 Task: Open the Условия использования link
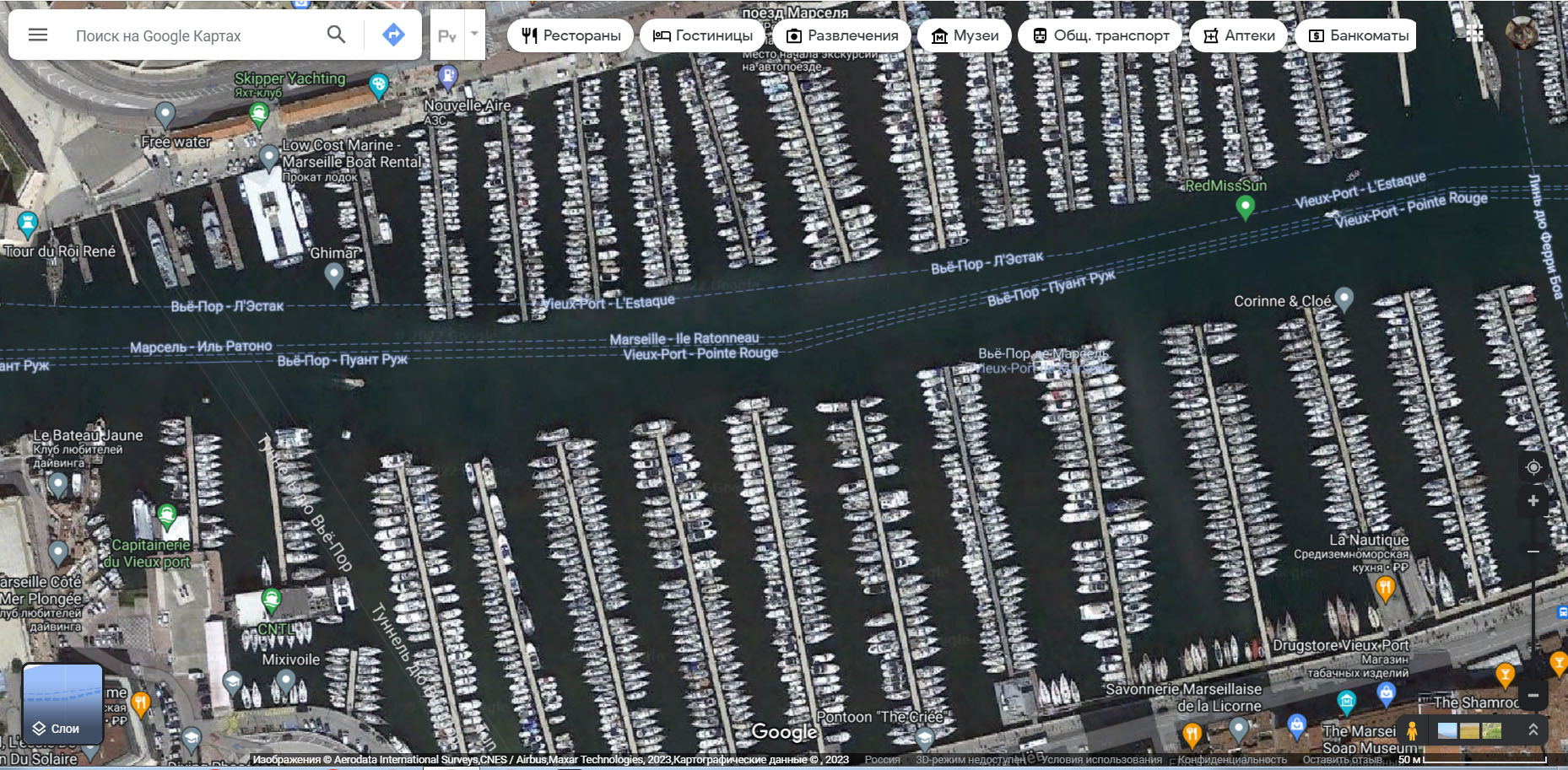[1100, 760]
